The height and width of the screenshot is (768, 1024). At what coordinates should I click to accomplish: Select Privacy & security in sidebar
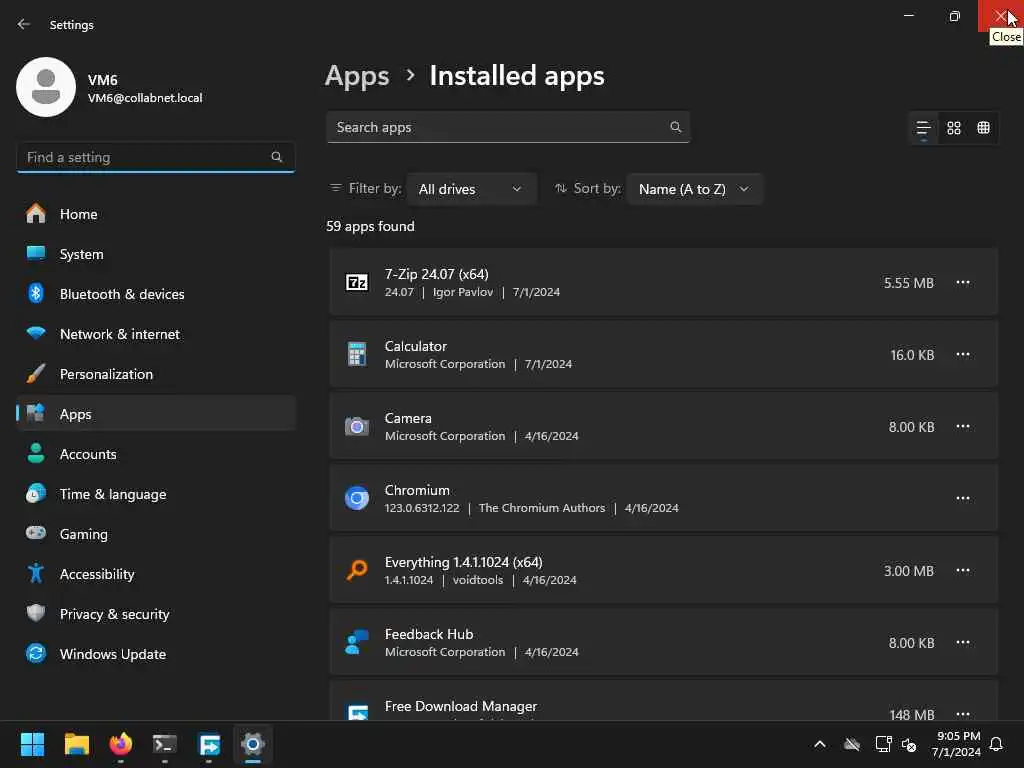pyautogui.click(x=114, y=614)
